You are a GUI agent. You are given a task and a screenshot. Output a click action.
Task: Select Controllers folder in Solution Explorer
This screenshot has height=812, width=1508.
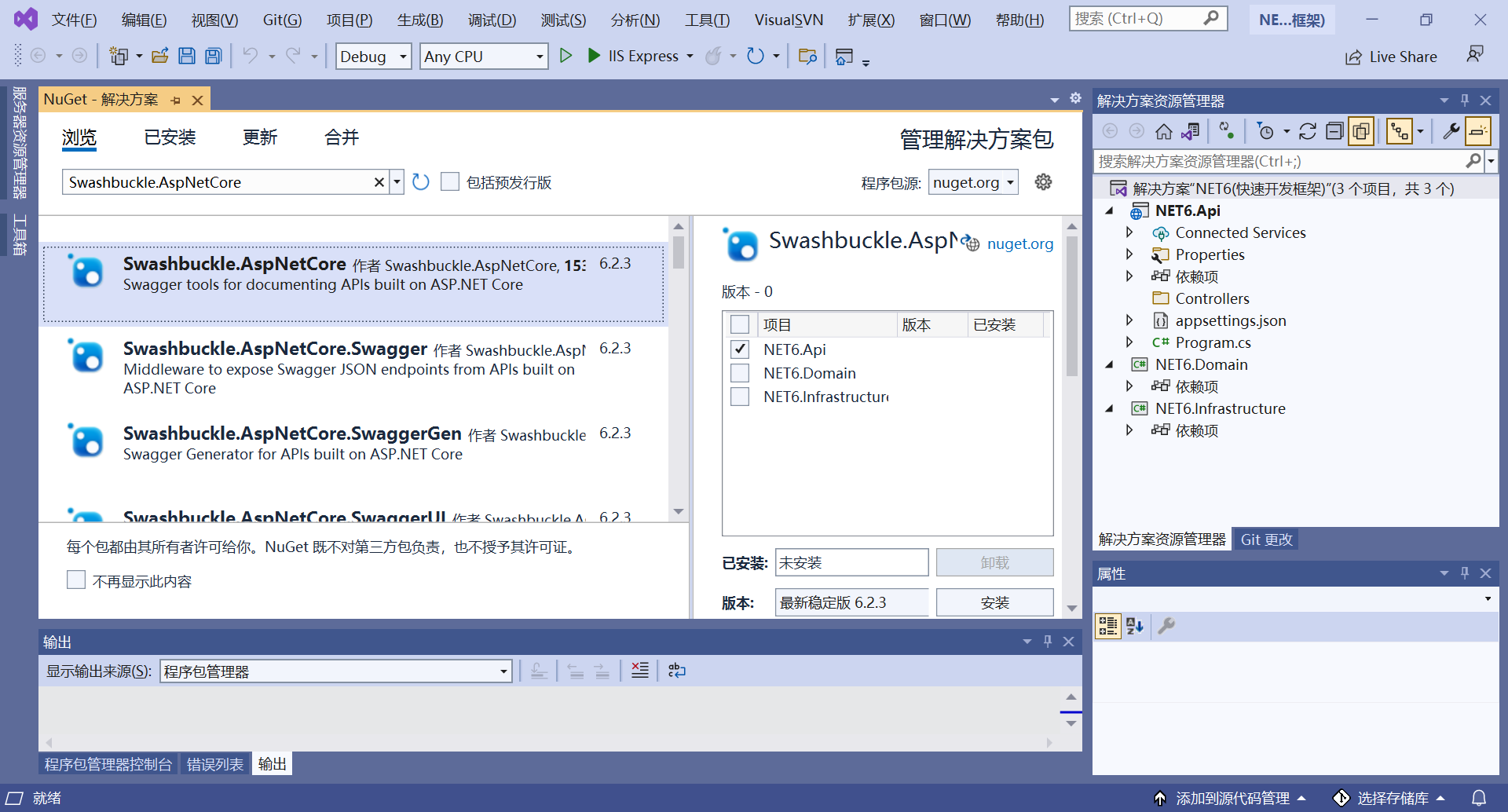[x=1212, y=298]
